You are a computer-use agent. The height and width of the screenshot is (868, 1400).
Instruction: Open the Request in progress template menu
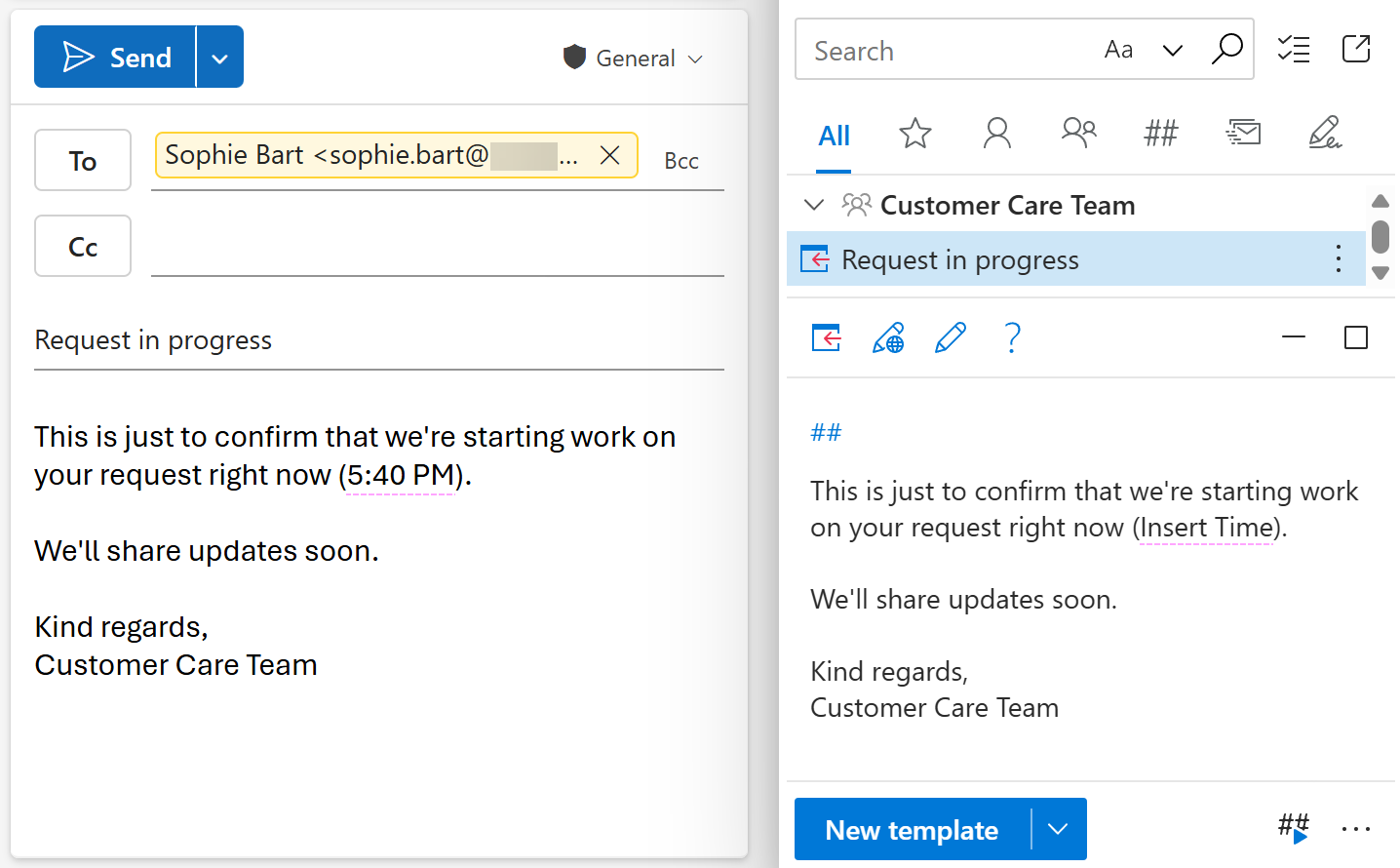(1338, 258)
